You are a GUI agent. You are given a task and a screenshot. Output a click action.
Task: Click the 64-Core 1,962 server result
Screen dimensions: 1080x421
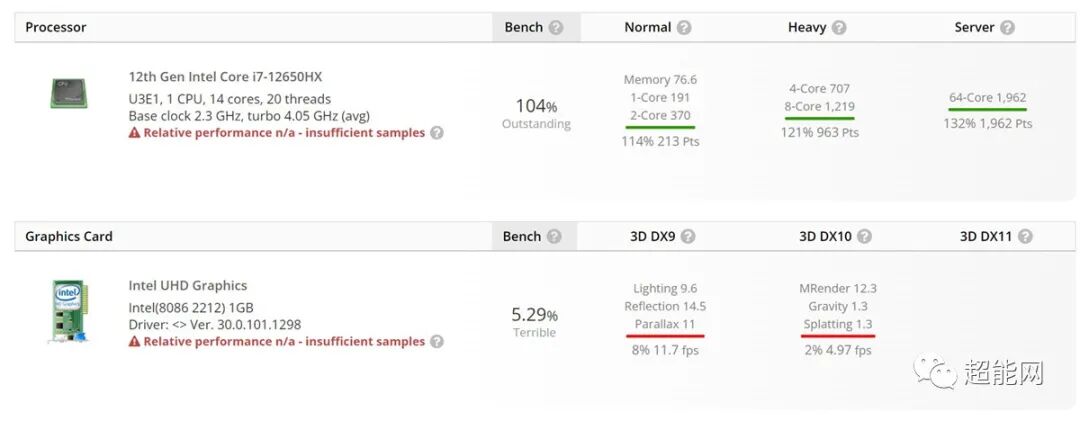(x=987, y=98)
